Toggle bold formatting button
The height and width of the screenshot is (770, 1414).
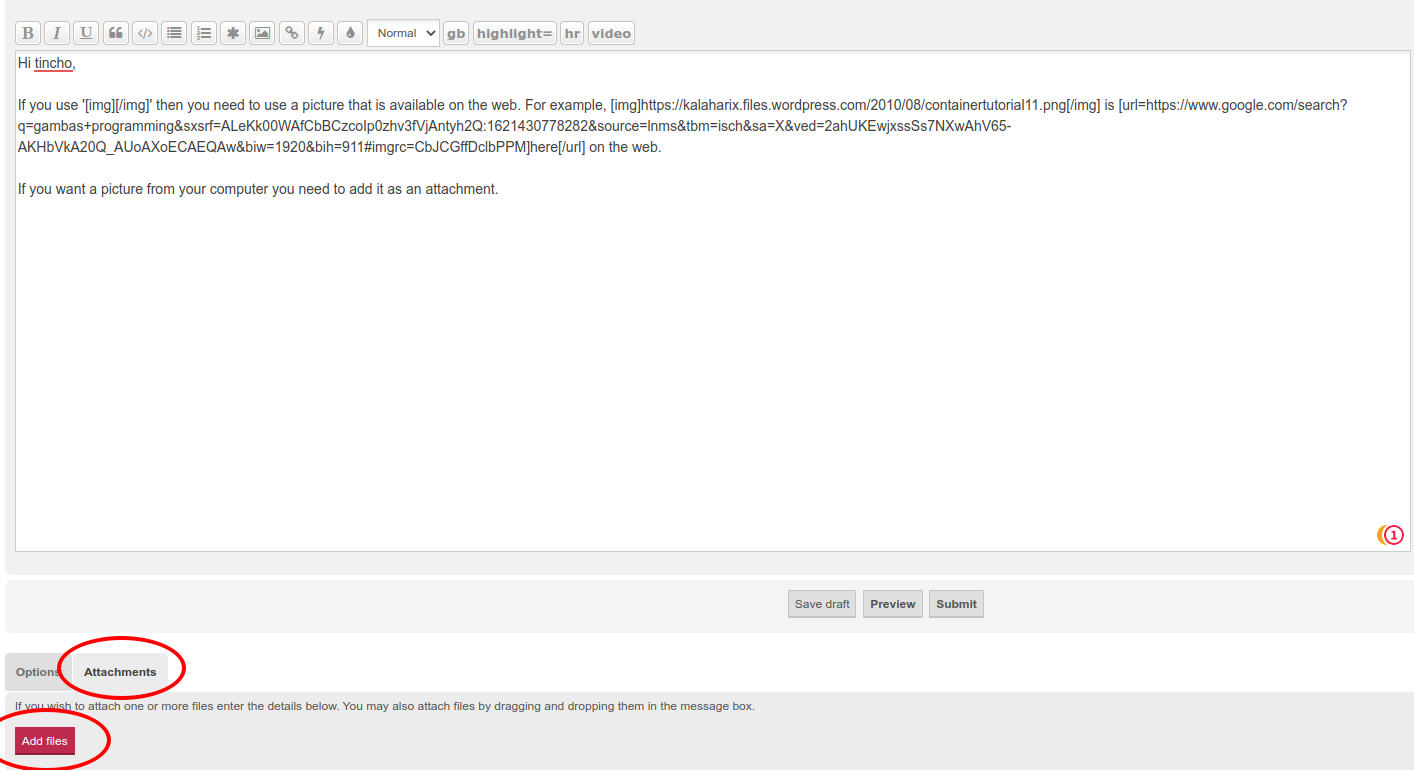(28, 33)
